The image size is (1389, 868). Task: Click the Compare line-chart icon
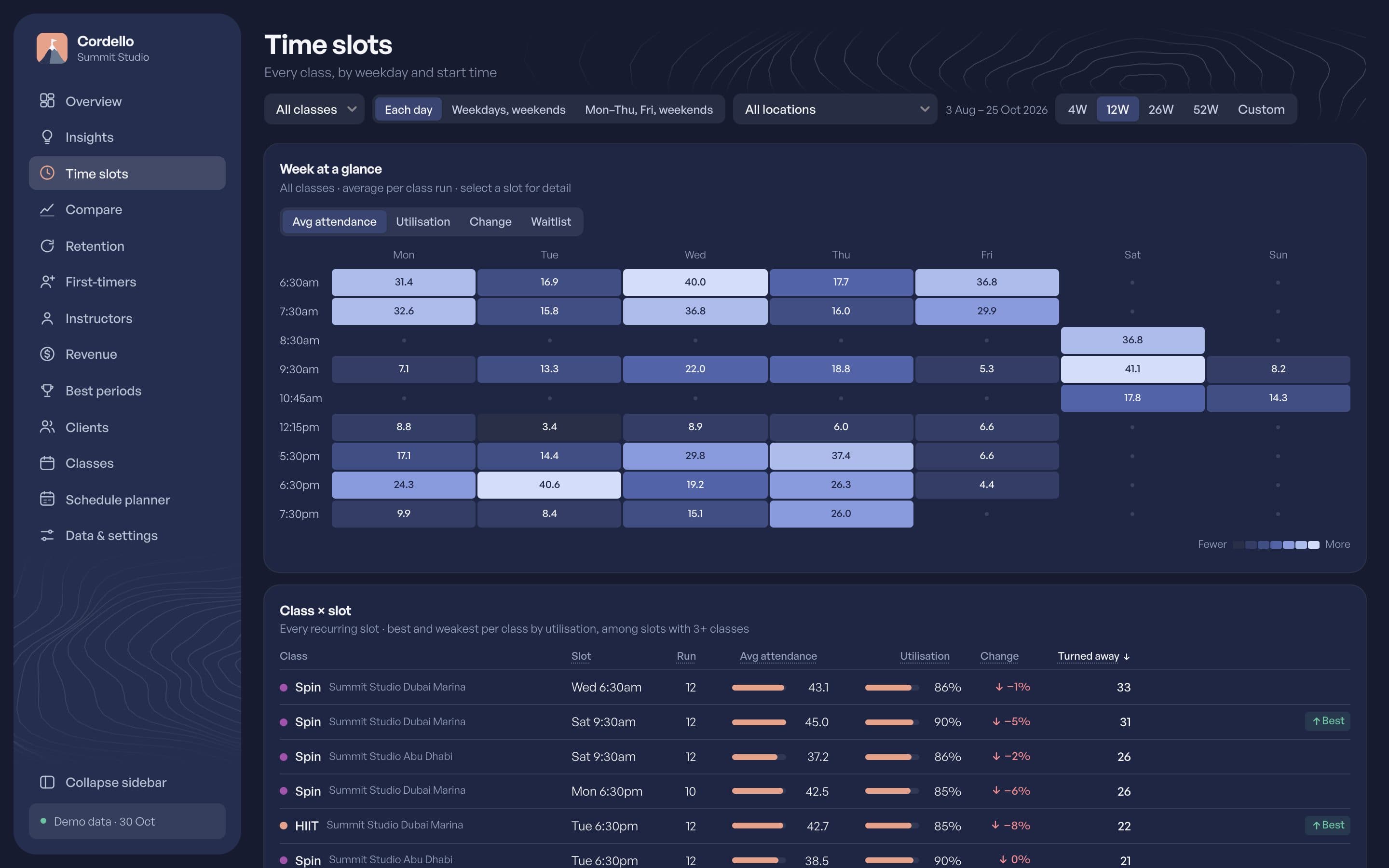(47, 210)
